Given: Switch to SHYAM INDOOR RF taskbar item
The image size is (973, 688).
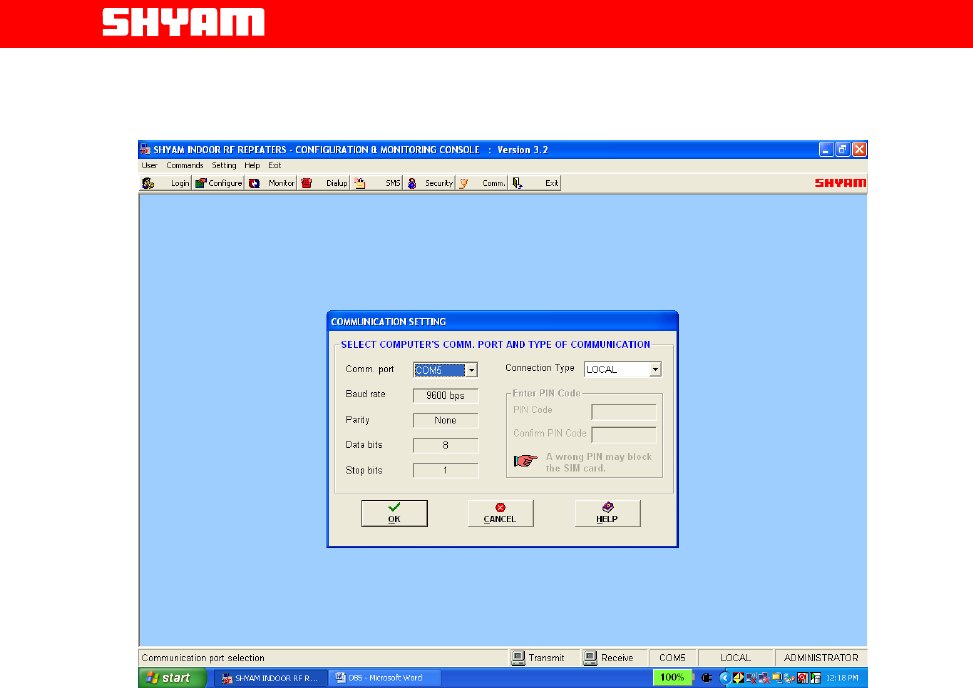Looking at the screenshot, I should pos(269,678).
